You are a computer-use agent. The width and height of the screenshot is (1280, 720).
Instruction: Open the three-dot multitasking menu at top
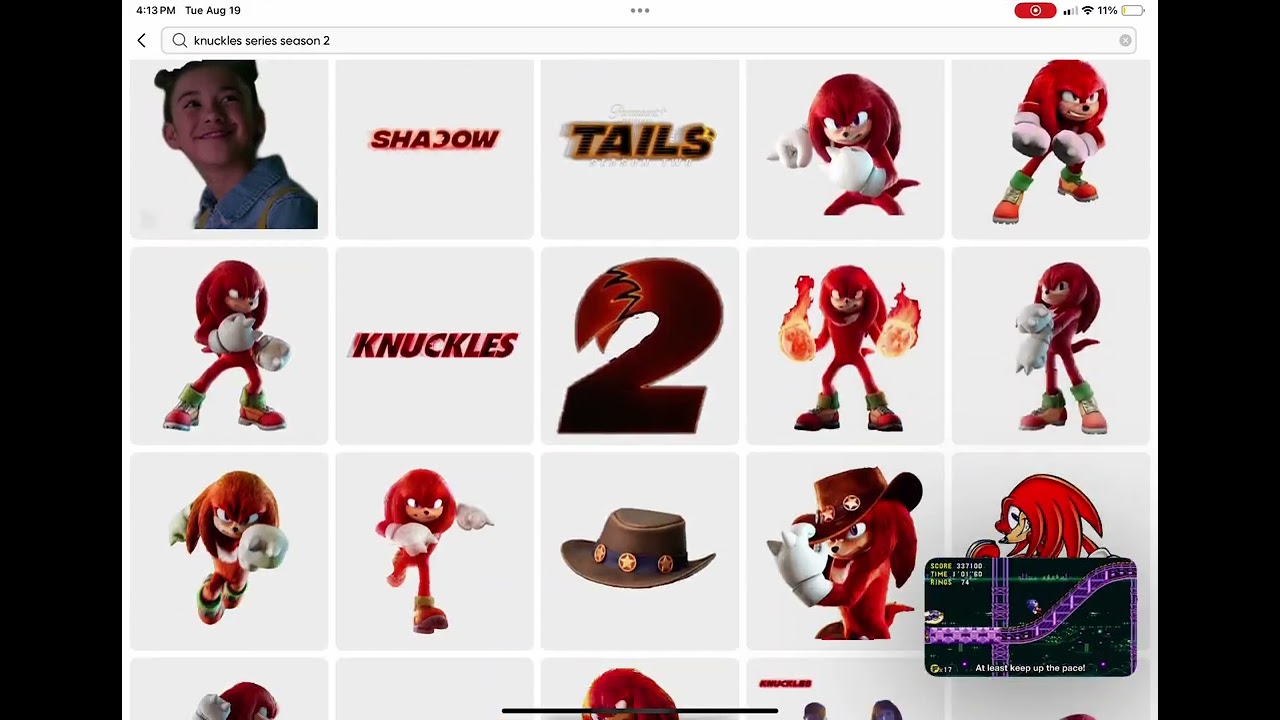coord(640,11)
